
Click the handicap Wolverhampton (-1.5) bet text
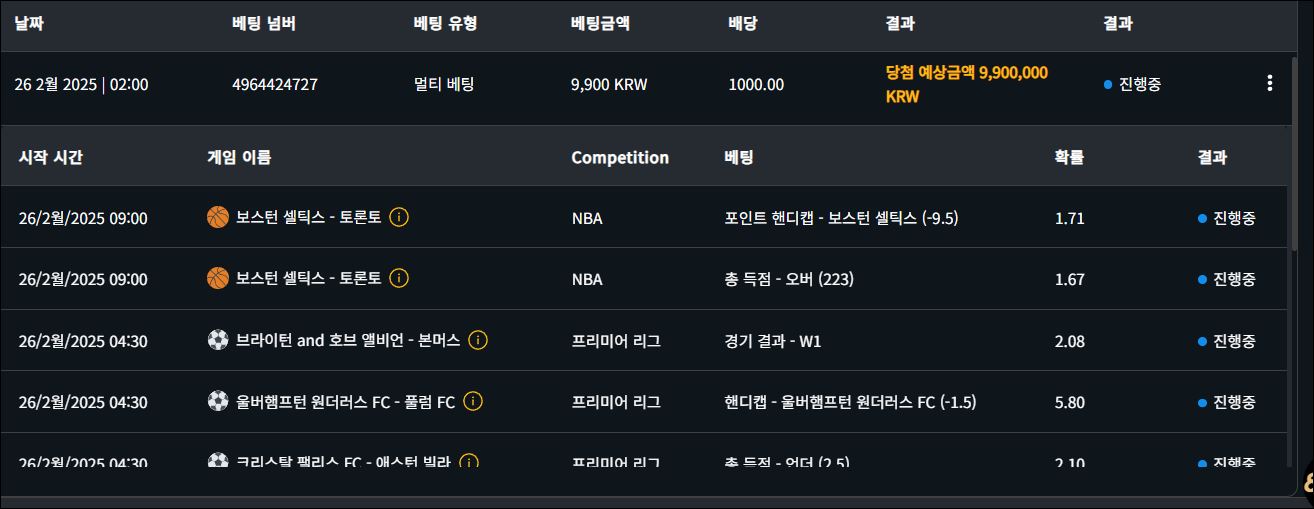(x=850, y=402)
